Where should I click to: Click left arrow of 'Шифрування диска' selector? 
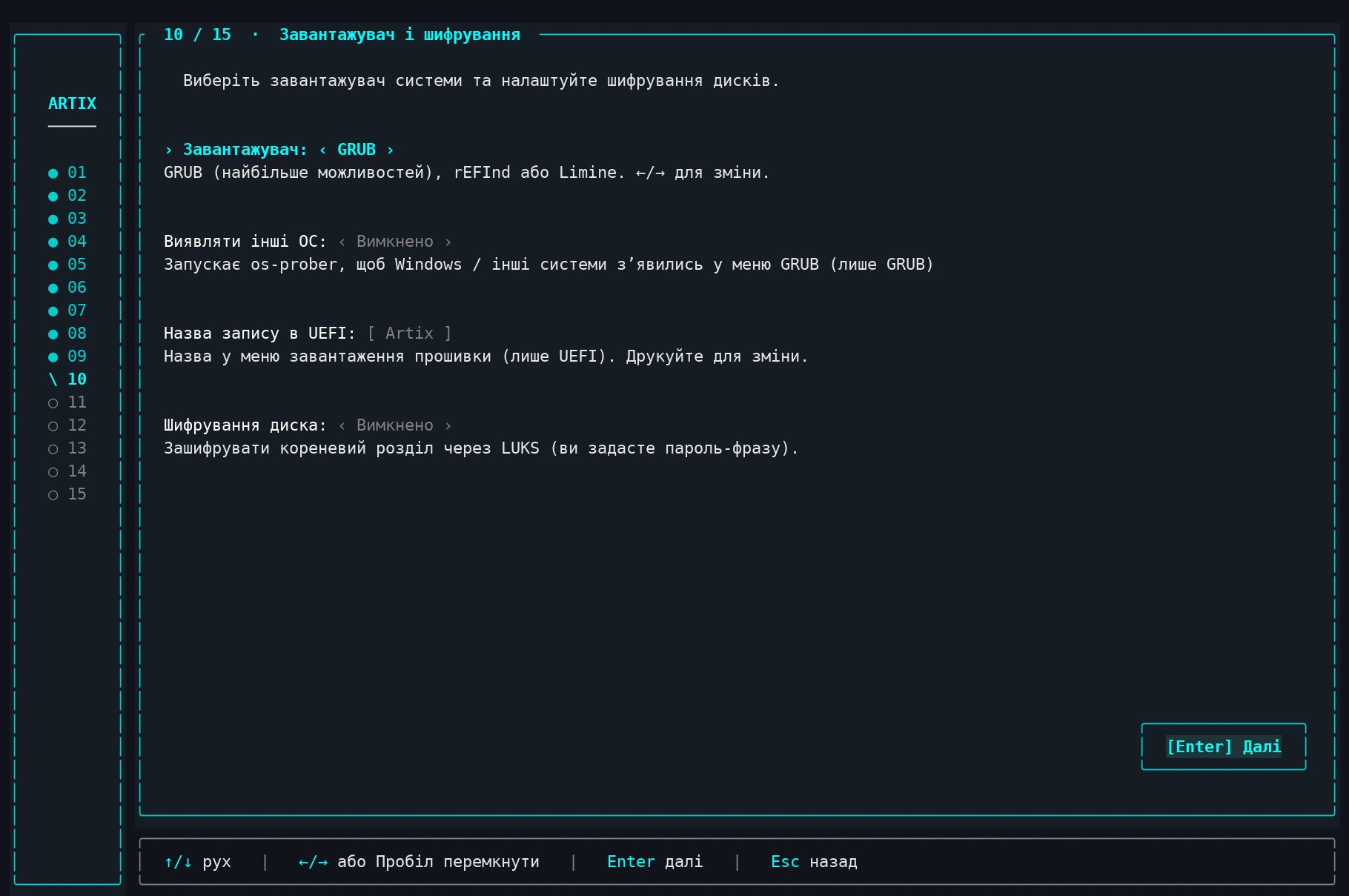coord(342,425)
